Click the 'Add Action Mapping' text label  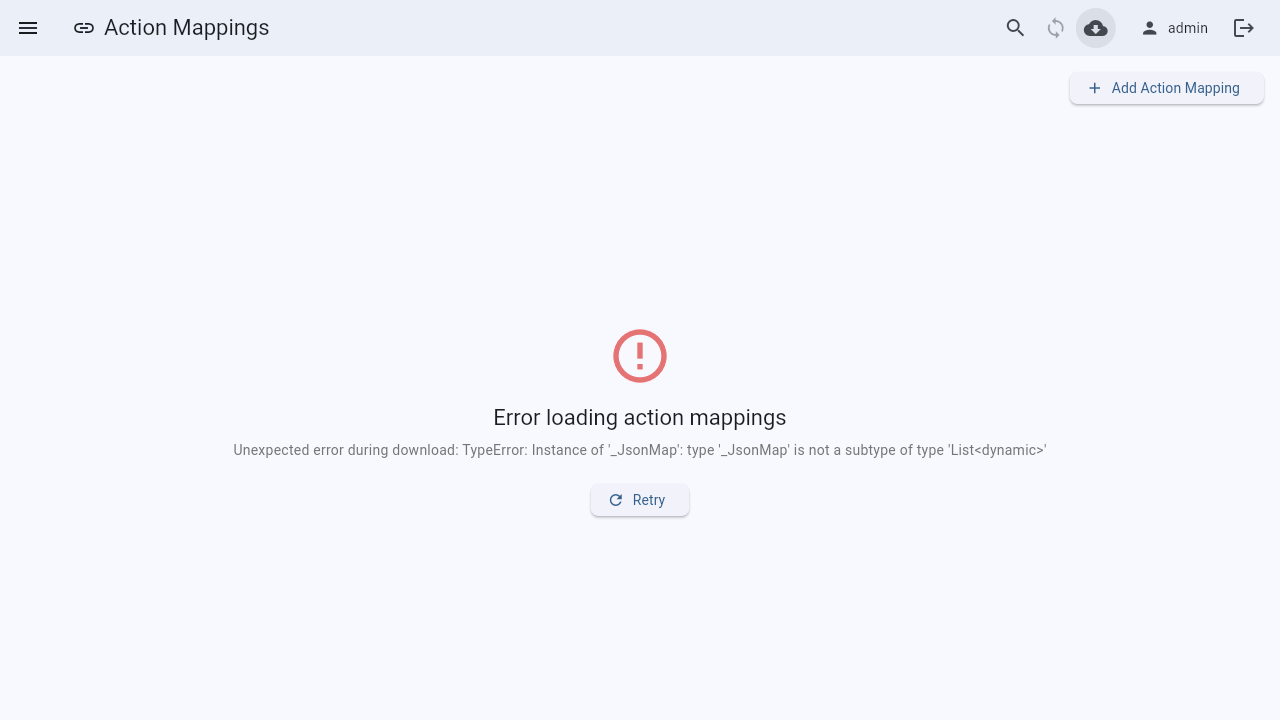(x=1176, y=88)
